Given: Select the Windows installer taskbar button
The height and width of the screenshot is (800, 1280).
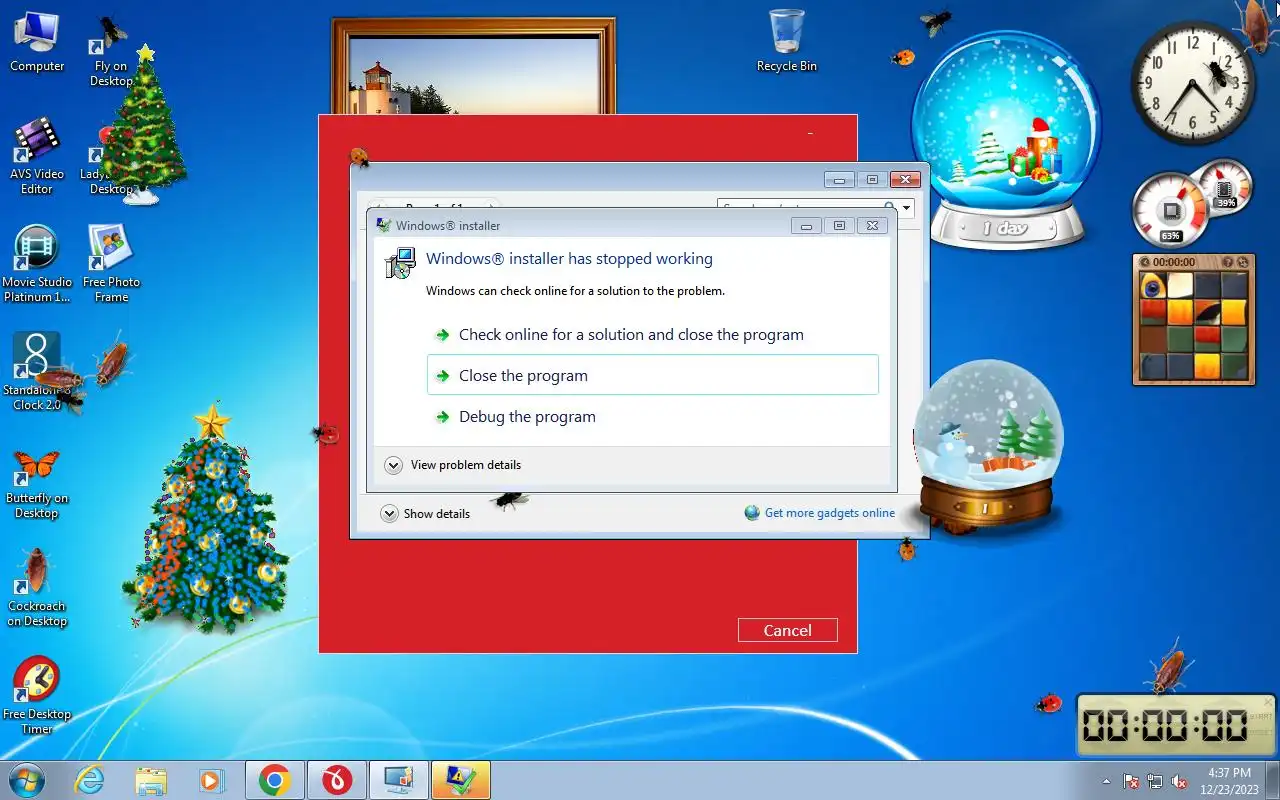Looking at the screenshot, I should [461, 780].
